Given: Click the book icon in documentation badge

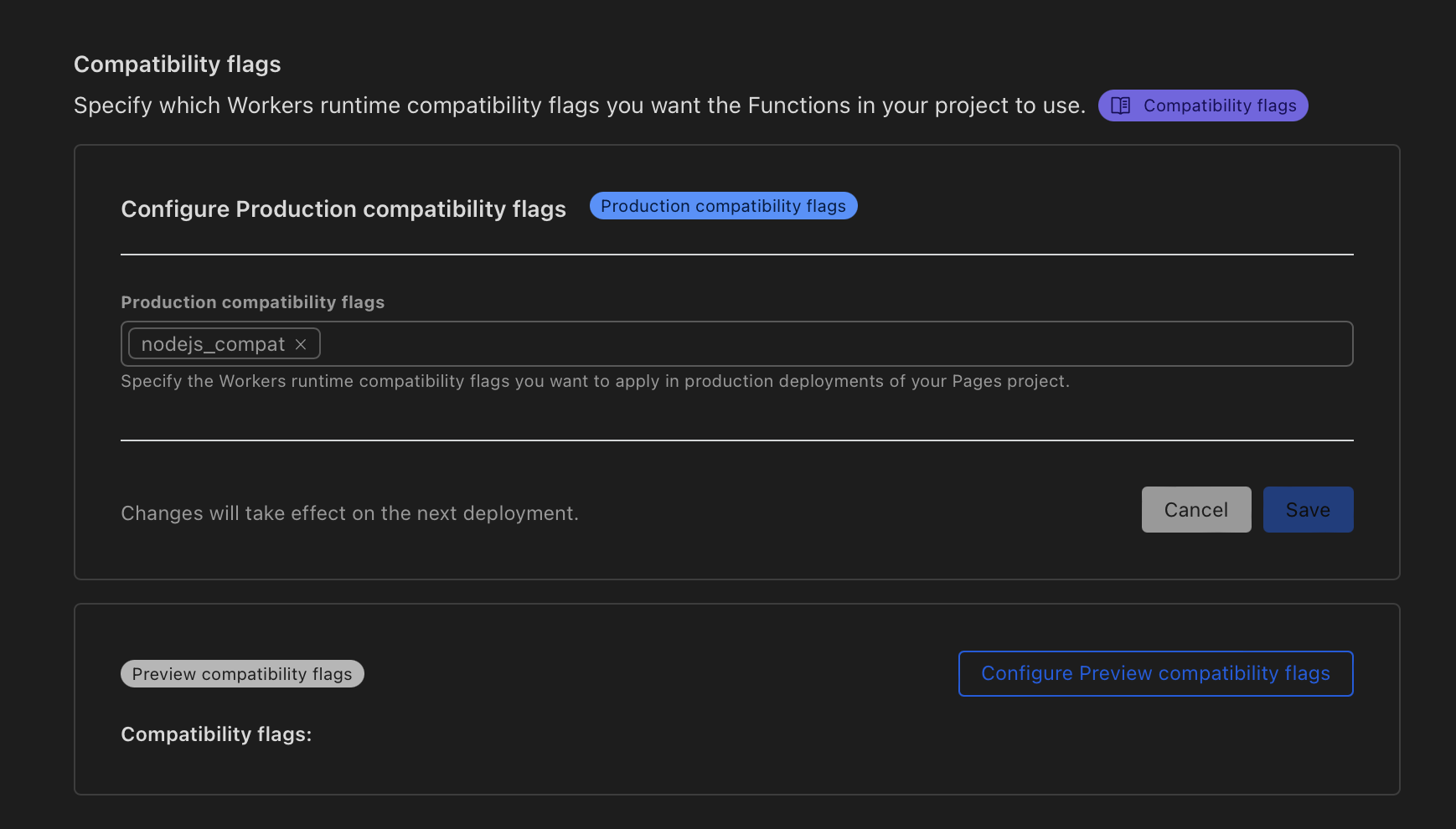Looking at the screenshot, I should (x=1120, y=106).
